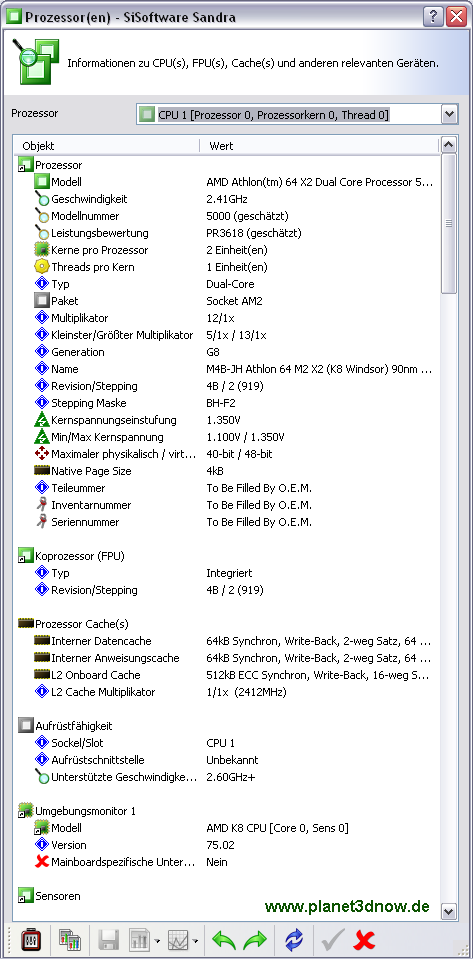Viewport: 473px width, 960px height.
Task: Select the Teileummer row
Action: click(226, 488)
